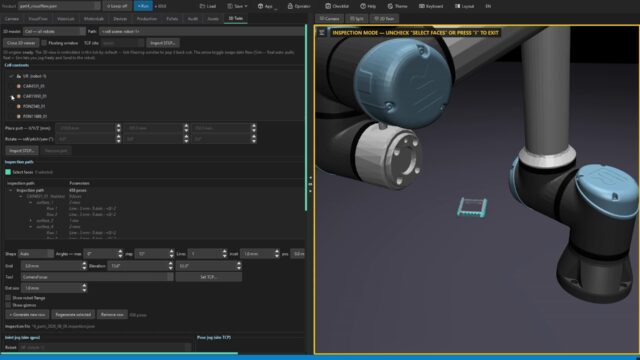640x360 pixels.
Task: Click the orange part icon in second Cell contents row
Action: 18,86
